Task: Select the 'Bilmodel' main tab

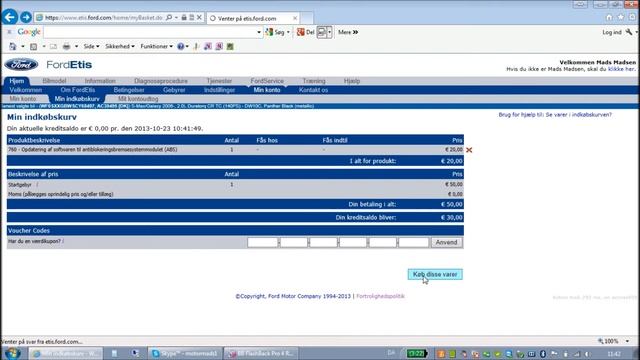Action: pyautogui.click(x=54, y=81)
